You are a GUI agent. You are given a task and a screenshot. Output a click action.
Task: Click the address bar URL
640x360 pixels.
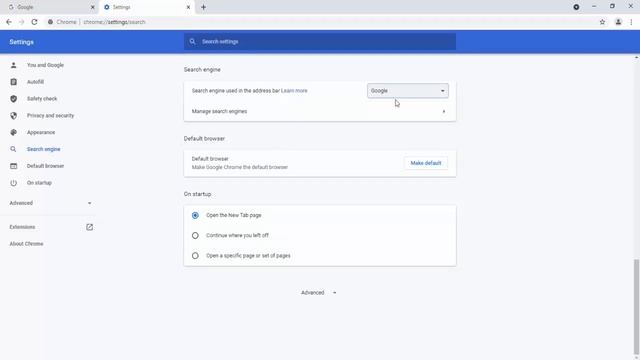(x=114, y=22)
